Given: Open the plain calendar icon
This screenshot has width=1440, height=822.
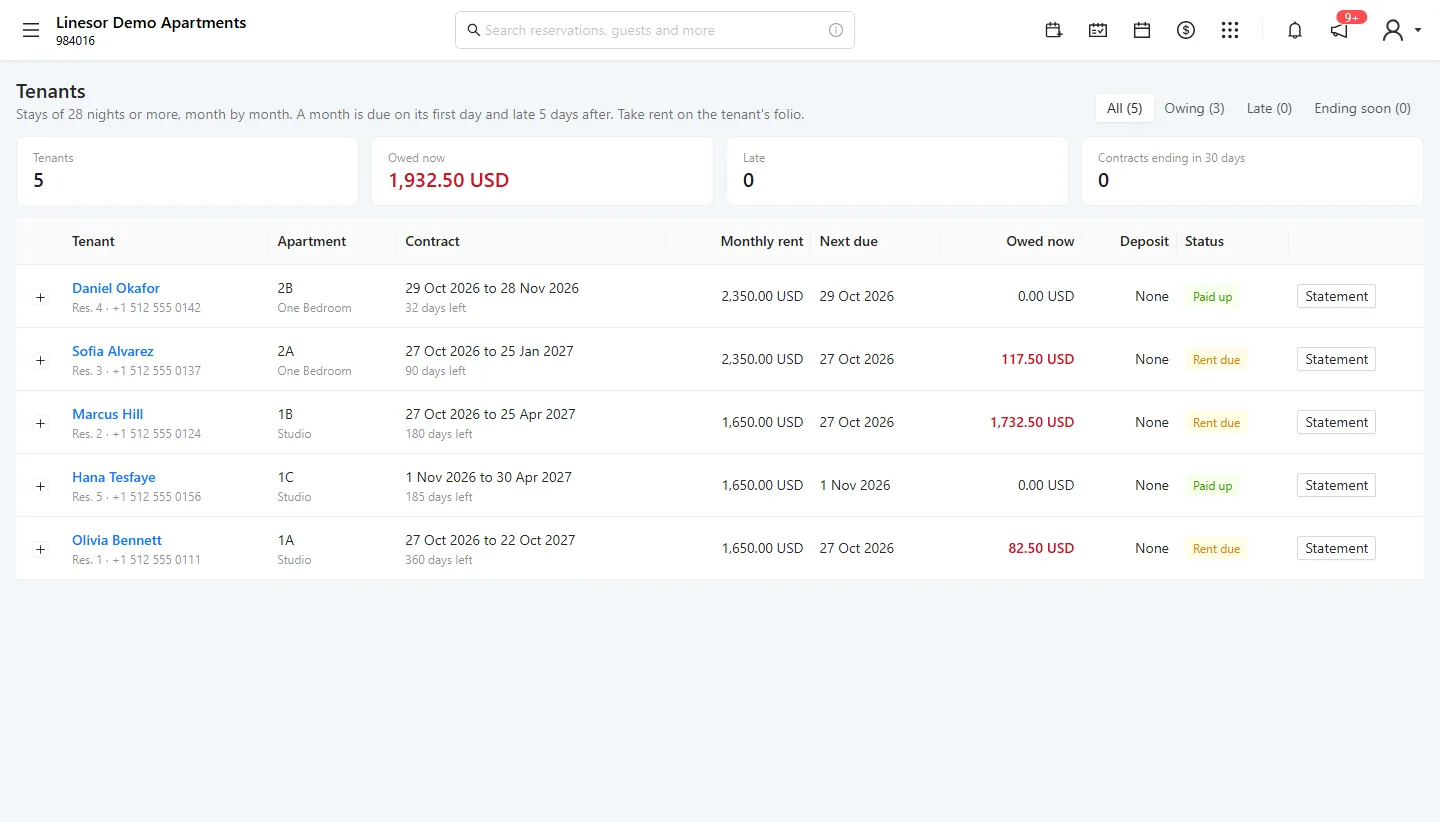Looking at the screenshot, I should (x=1142, y=30).
